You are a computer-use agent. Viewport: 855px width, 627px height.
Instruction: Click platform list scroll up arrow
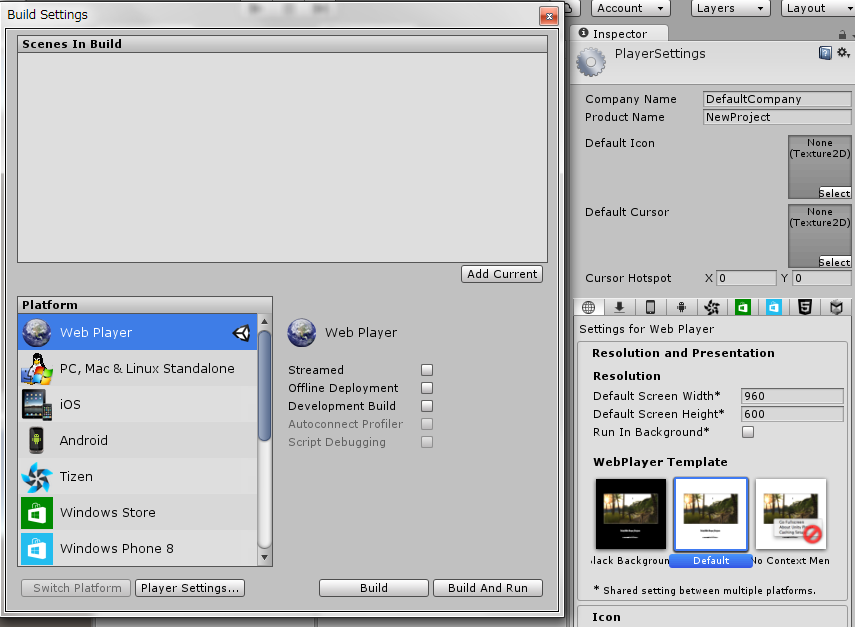[264, 322]
